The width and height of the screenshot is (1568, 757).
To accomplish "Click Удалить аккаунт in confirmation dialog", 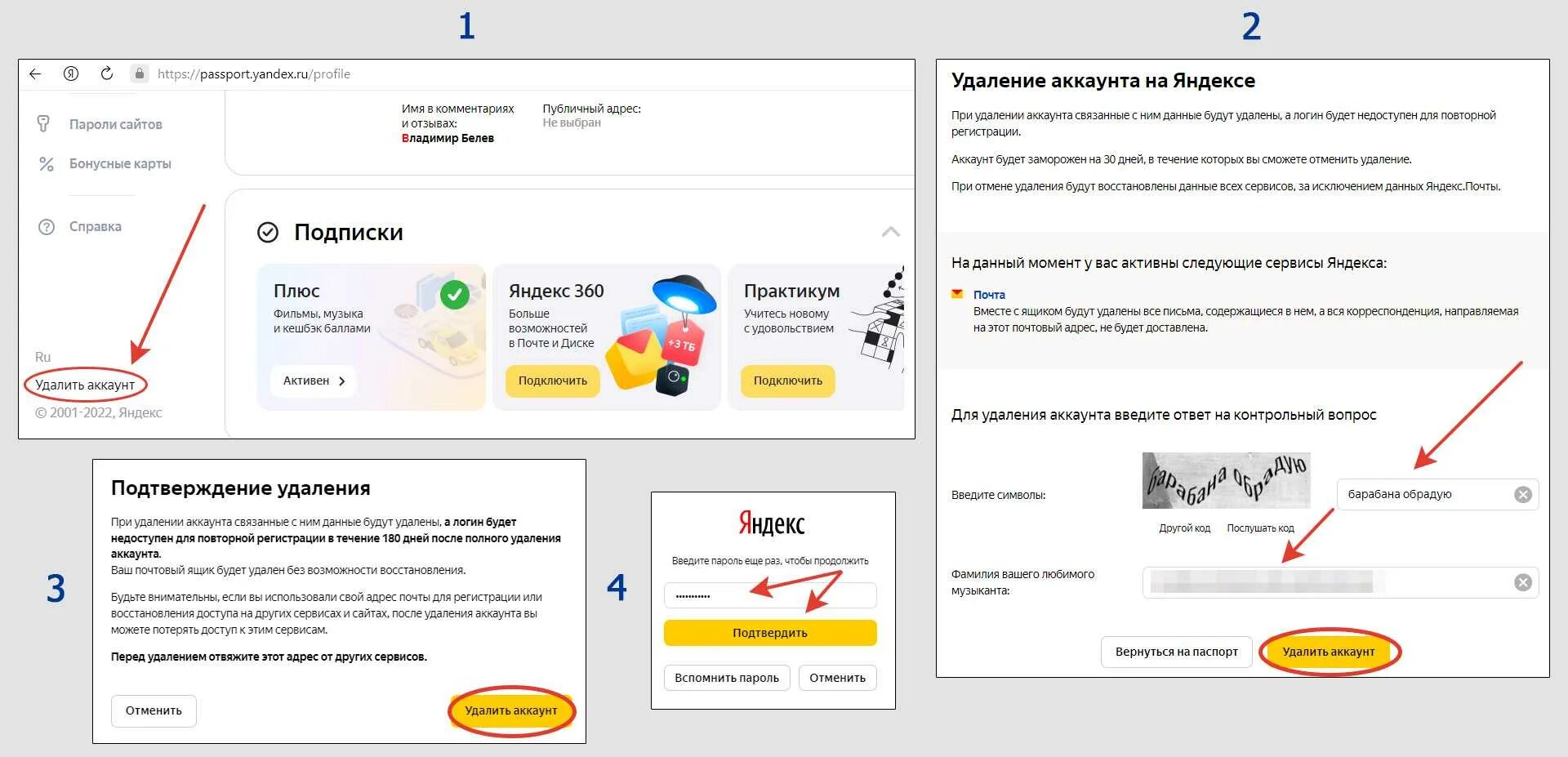I will coord(511,710).
